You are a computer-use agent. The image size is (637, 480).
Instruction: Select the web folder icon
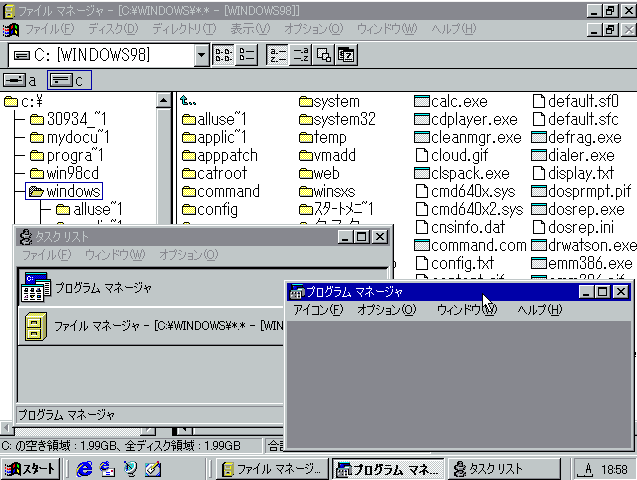click(x=306, y=174)
